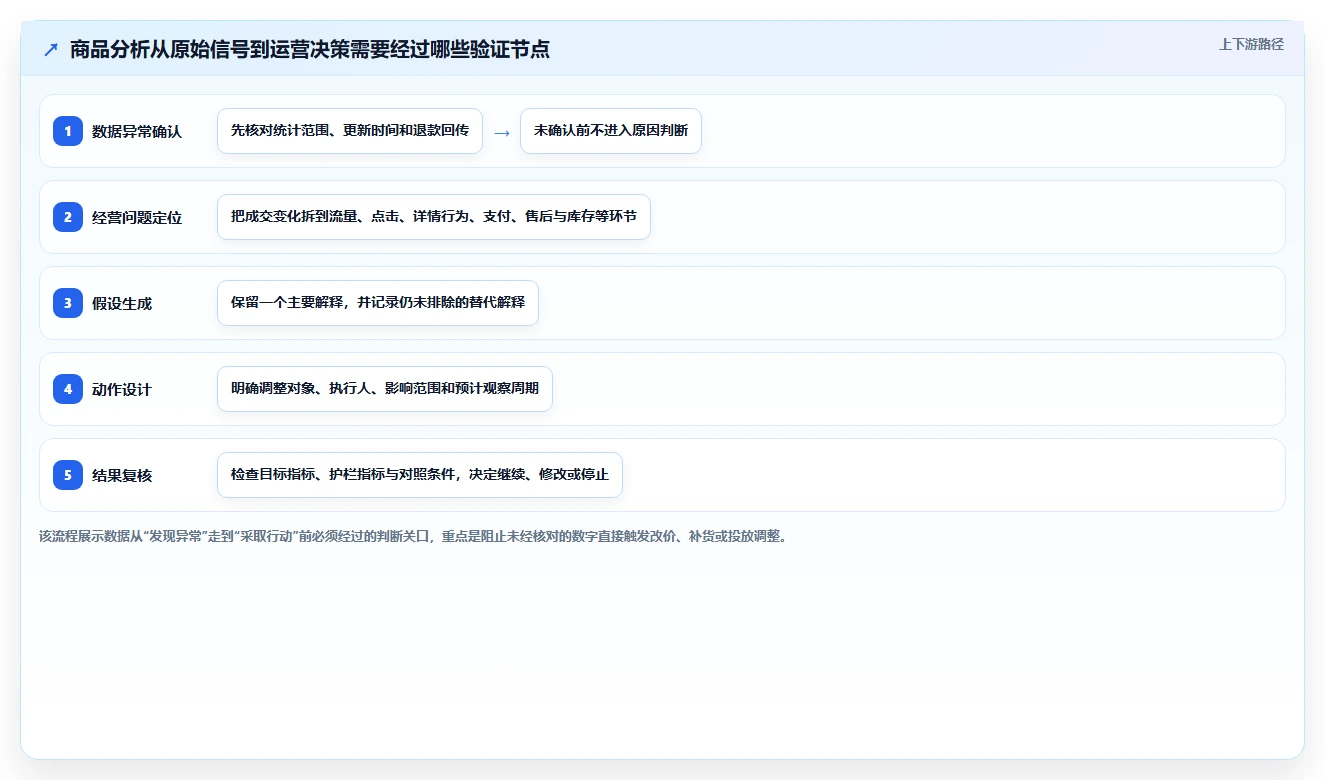
Task: Click the '明确调整对象、执行人…' chip
Action: 385,389
